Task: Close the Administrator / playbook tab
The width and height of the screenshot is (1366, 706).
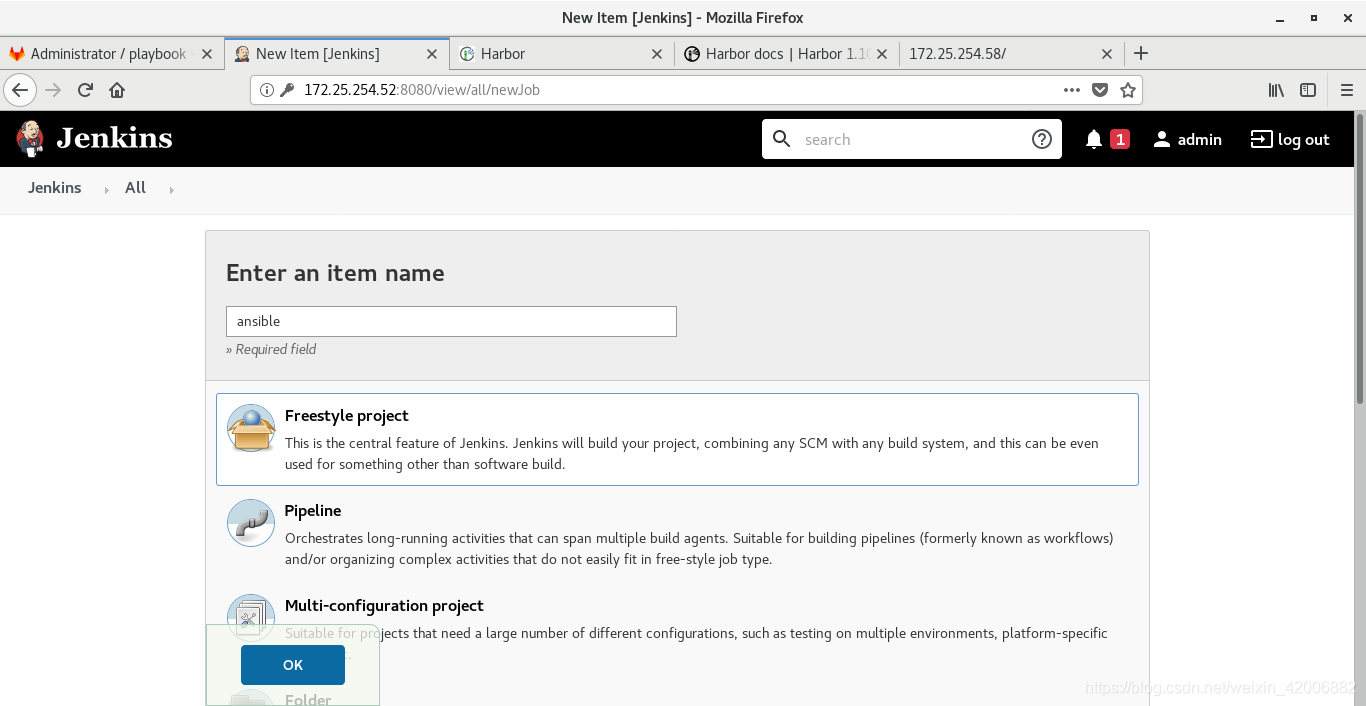Action: pyautogui.click(x=207, y=54)
